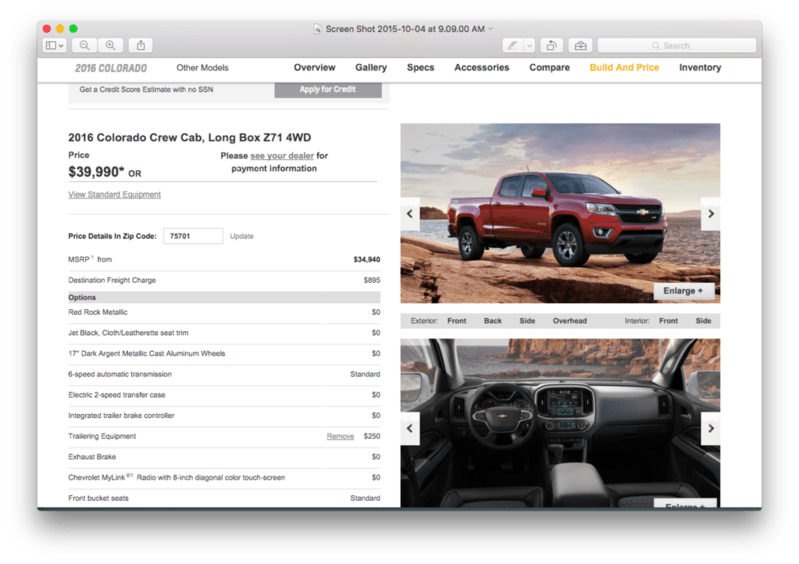Click the $39,990 price text
Image resolution: width=799 pixels, height=564 pixels.
click(96, 172)
